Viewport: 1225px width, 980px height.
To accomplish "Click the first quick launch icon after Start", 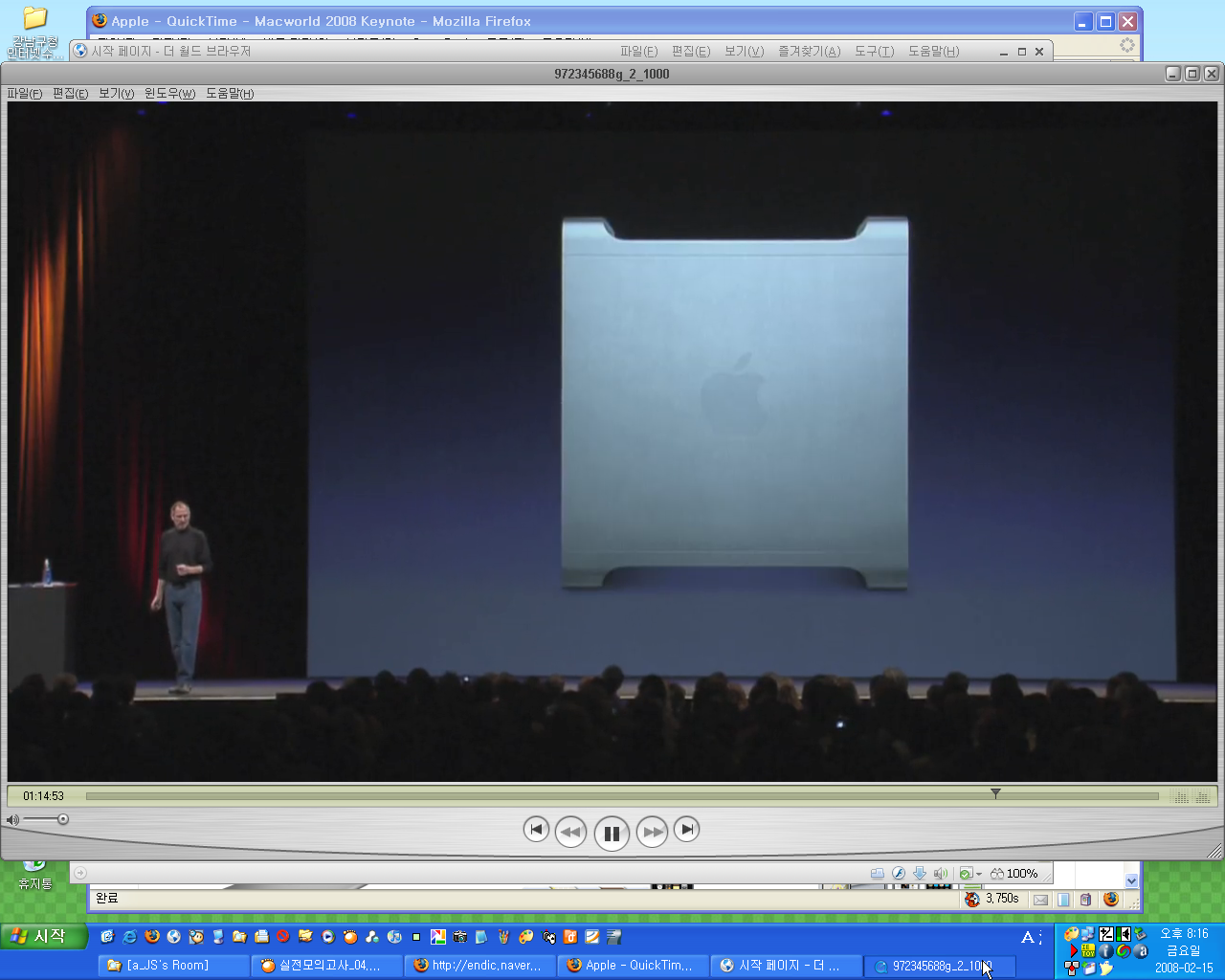I will coord(107,937).
